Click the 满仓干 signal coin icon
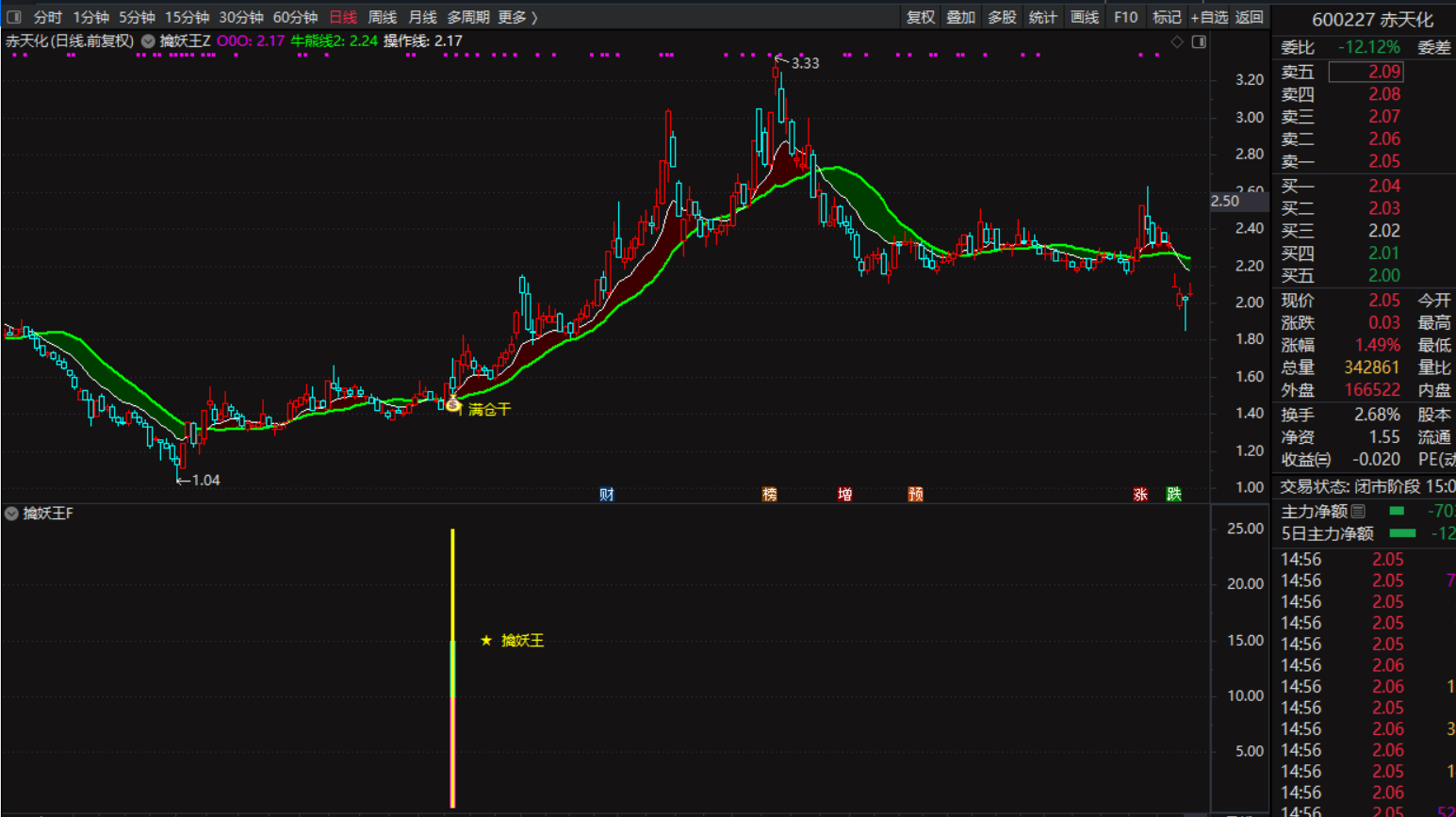The width and height of the screenshot is (1456, 817). pos(453,406)
